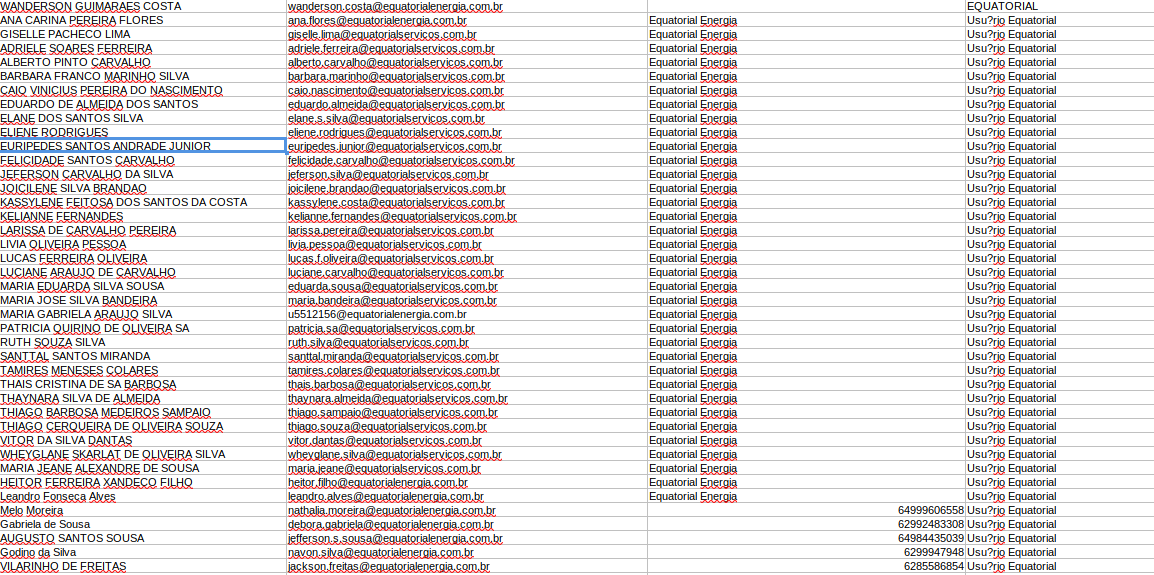Select email thaynara.almeida@equatorialservicos.com.br
1154x575 pixels.
pos(397,398)
